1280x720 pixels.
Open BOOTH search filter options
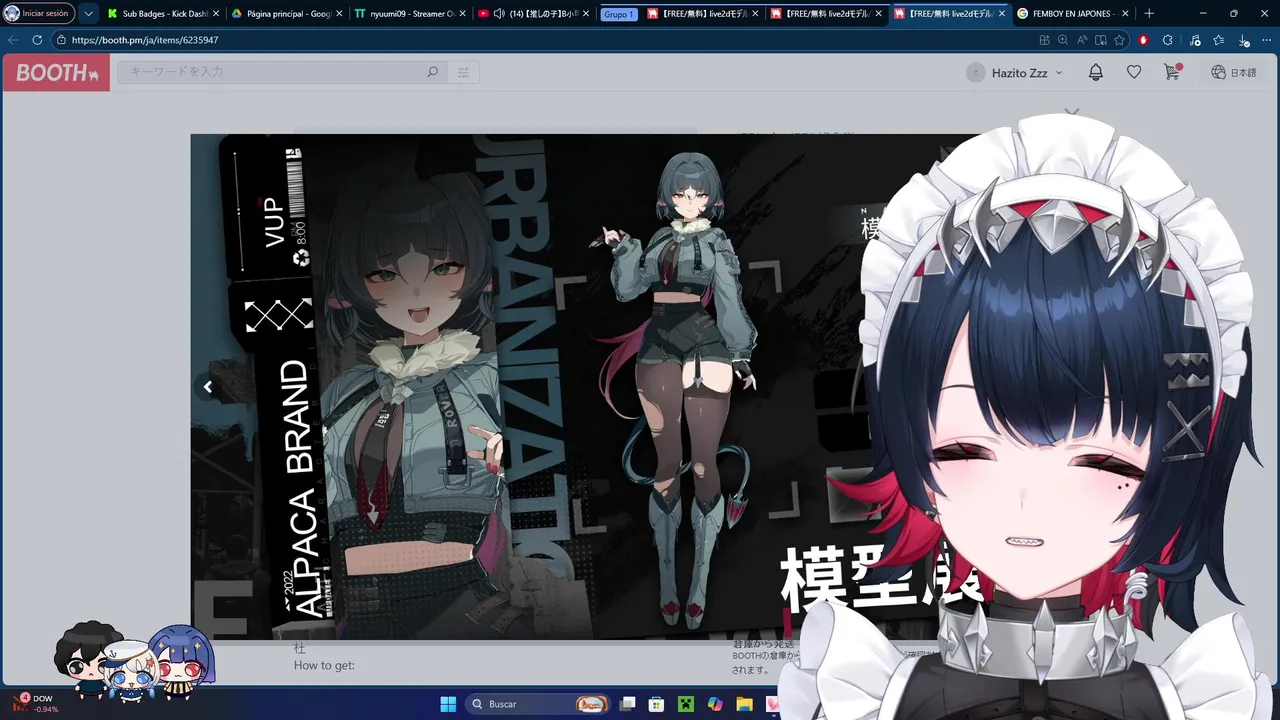(463, 72)
